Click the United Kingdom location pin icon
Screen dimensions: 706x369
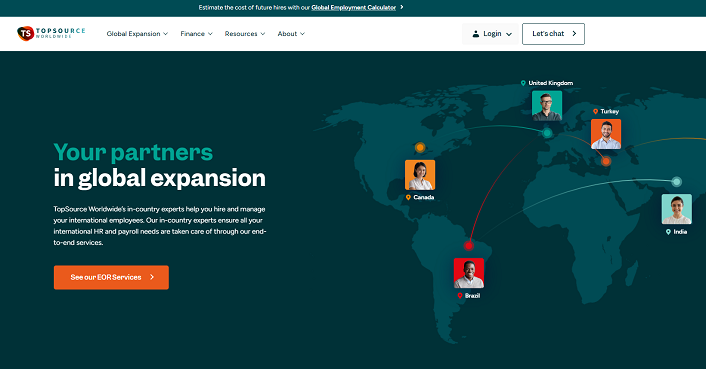523,83
